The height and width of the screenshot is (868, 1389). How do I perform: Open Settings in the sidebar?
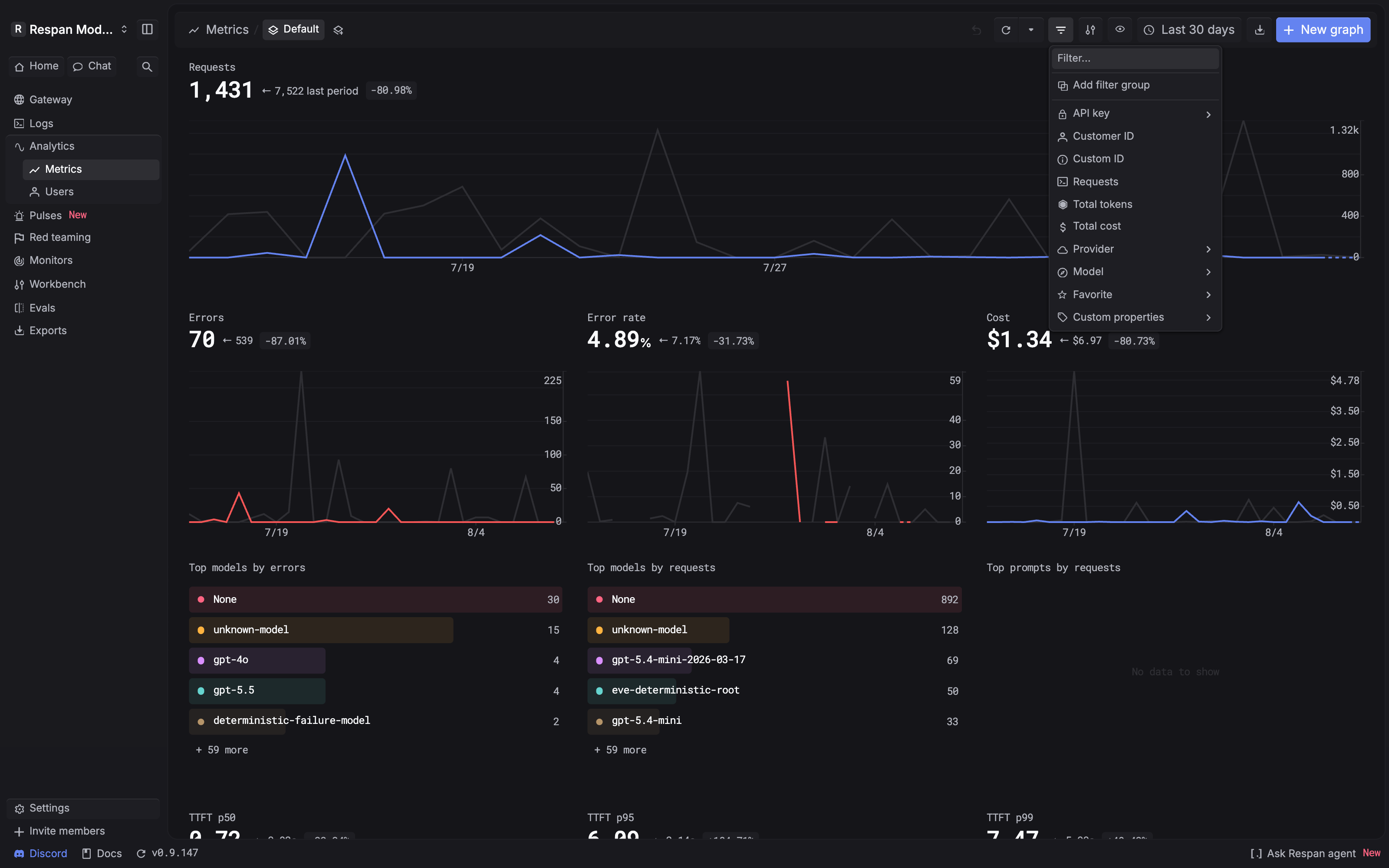point(83,808)
